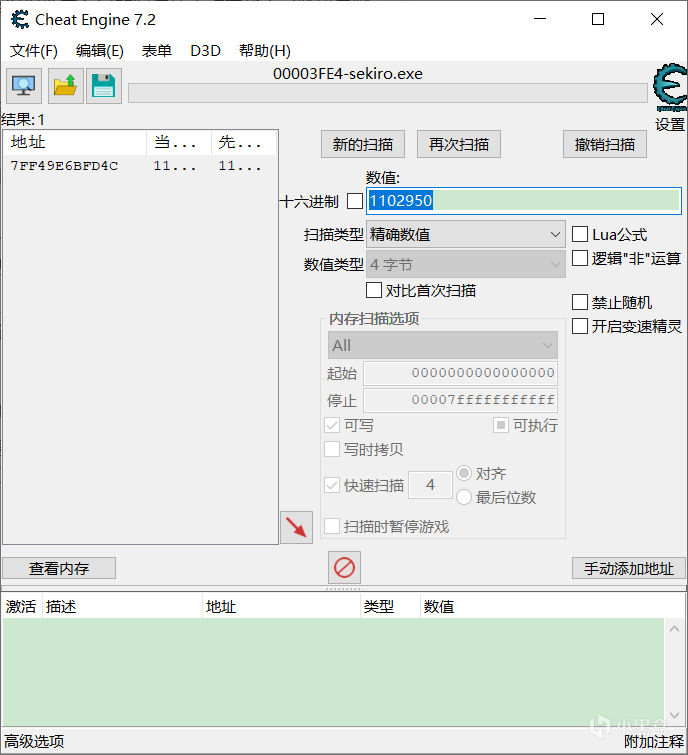Toggle the 对比首次扫描 checkbox
This screenshot has height=755, width=688.
[x=374, y=291]
